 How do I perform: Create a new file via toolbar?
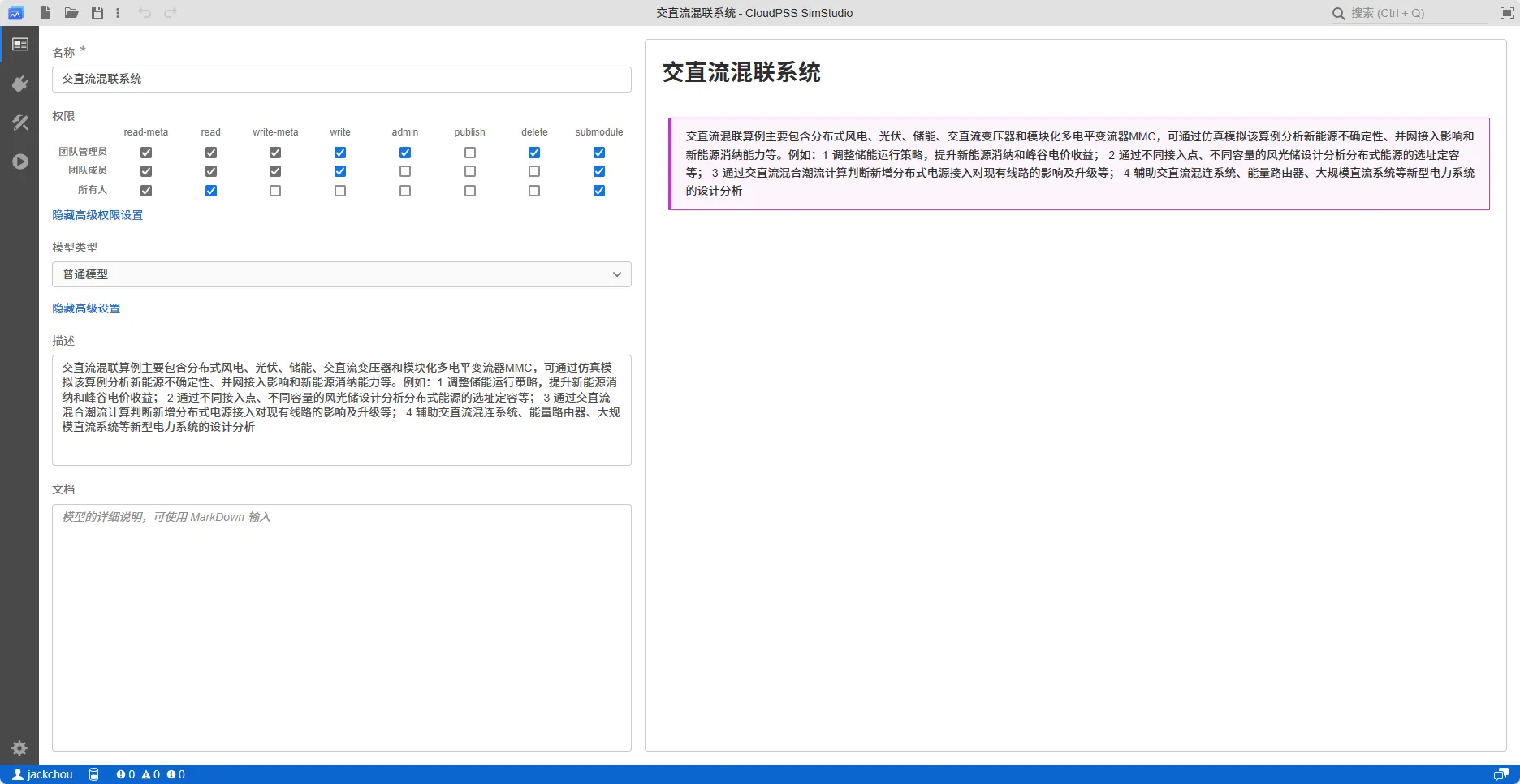tap(45, 13)
